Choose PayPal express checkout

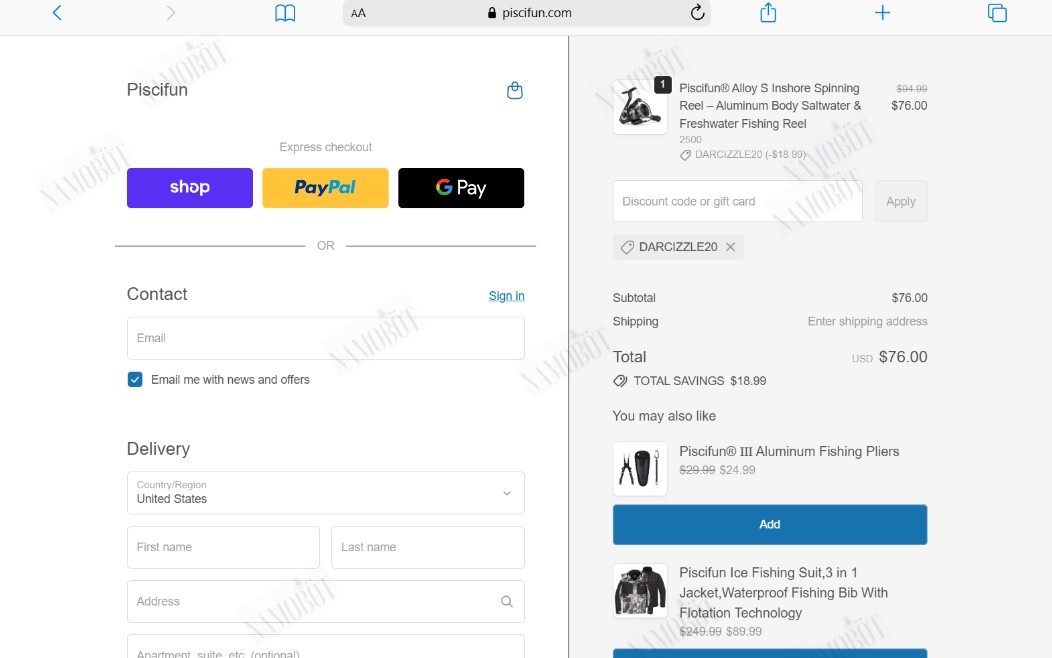coord(325,188)
